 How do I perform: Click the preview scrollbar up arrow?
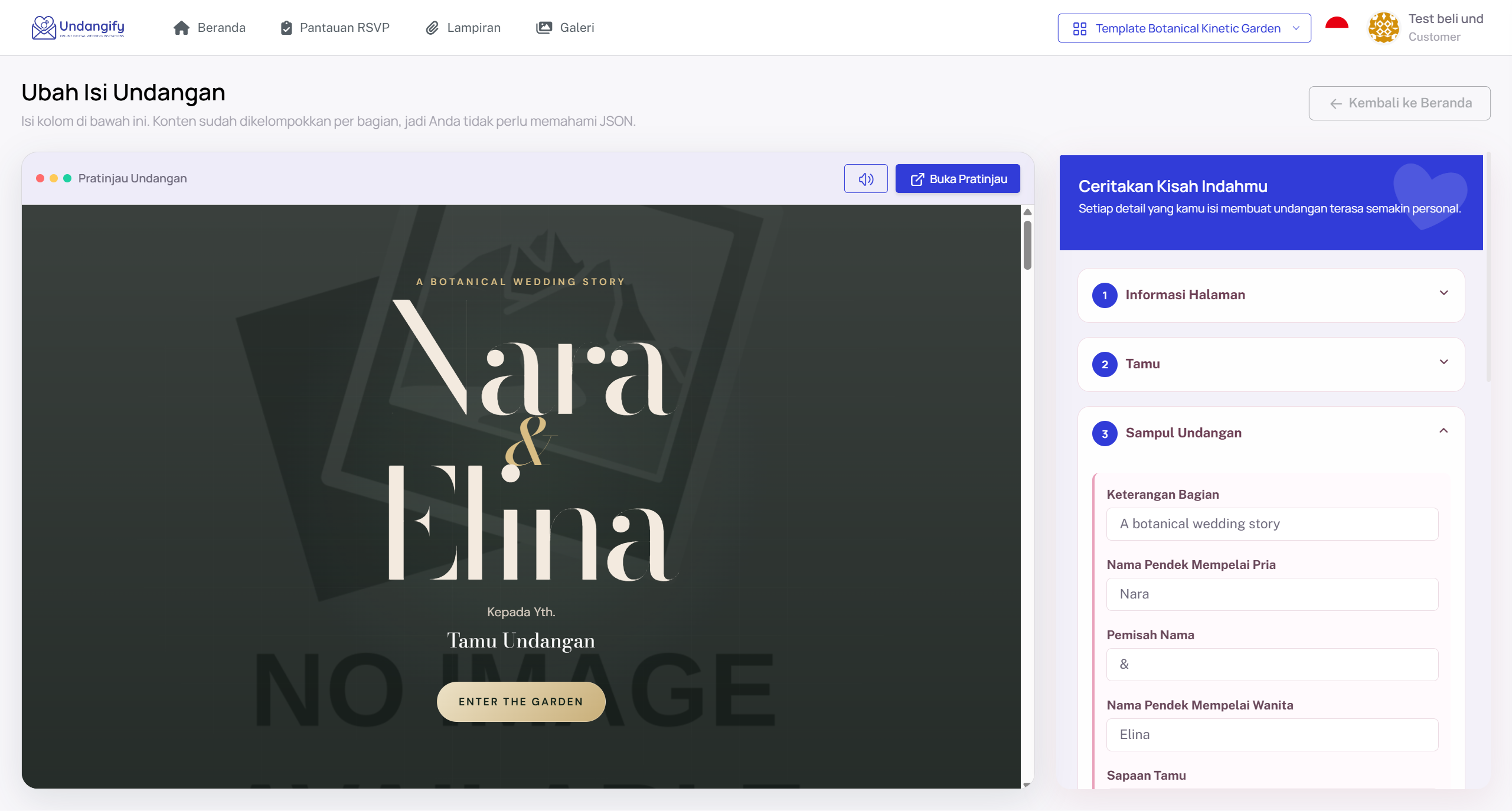[1027, 212]
